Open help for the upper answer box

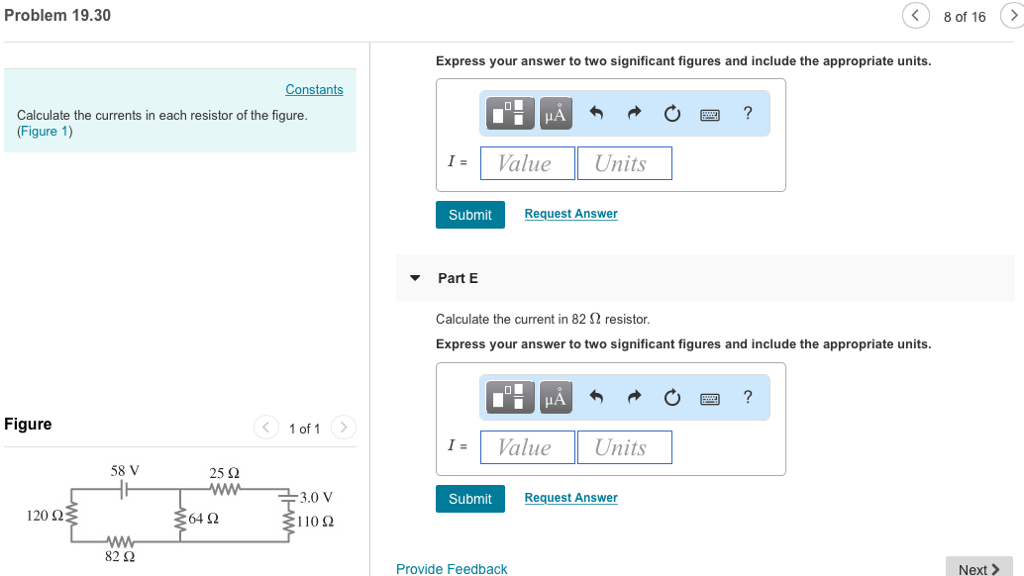pyautogui.click(x=748, y=114)
